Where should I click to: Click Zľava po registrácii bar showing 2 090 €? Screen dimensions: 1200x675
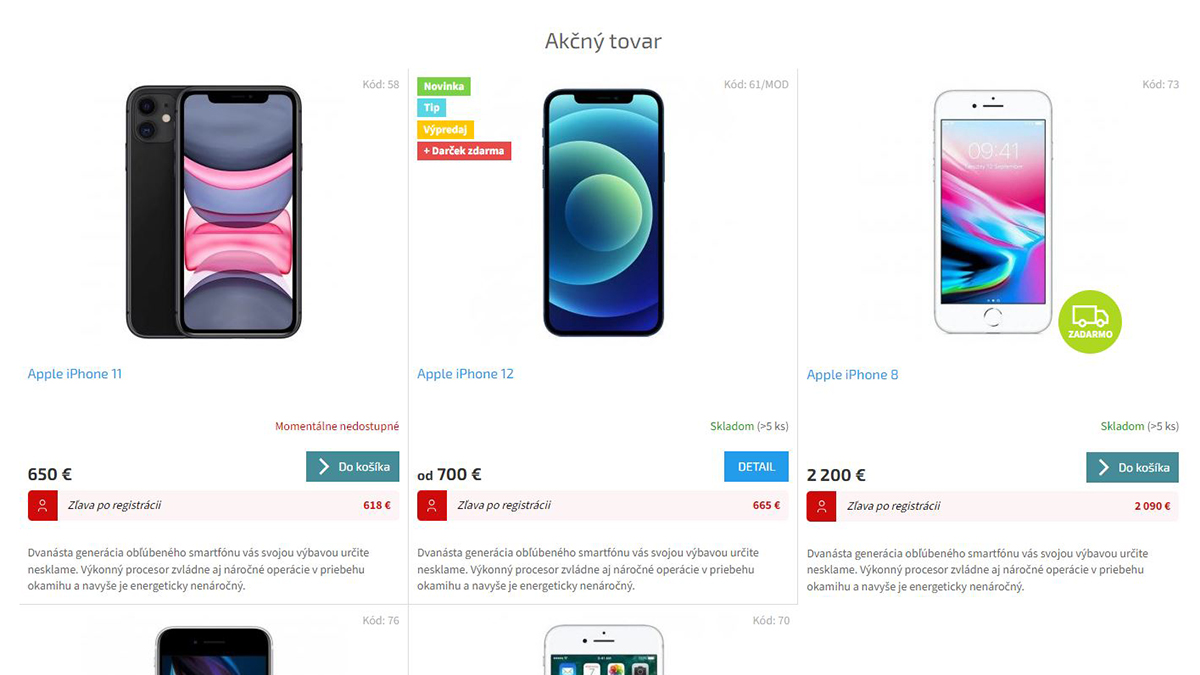[x=993, y=506]
